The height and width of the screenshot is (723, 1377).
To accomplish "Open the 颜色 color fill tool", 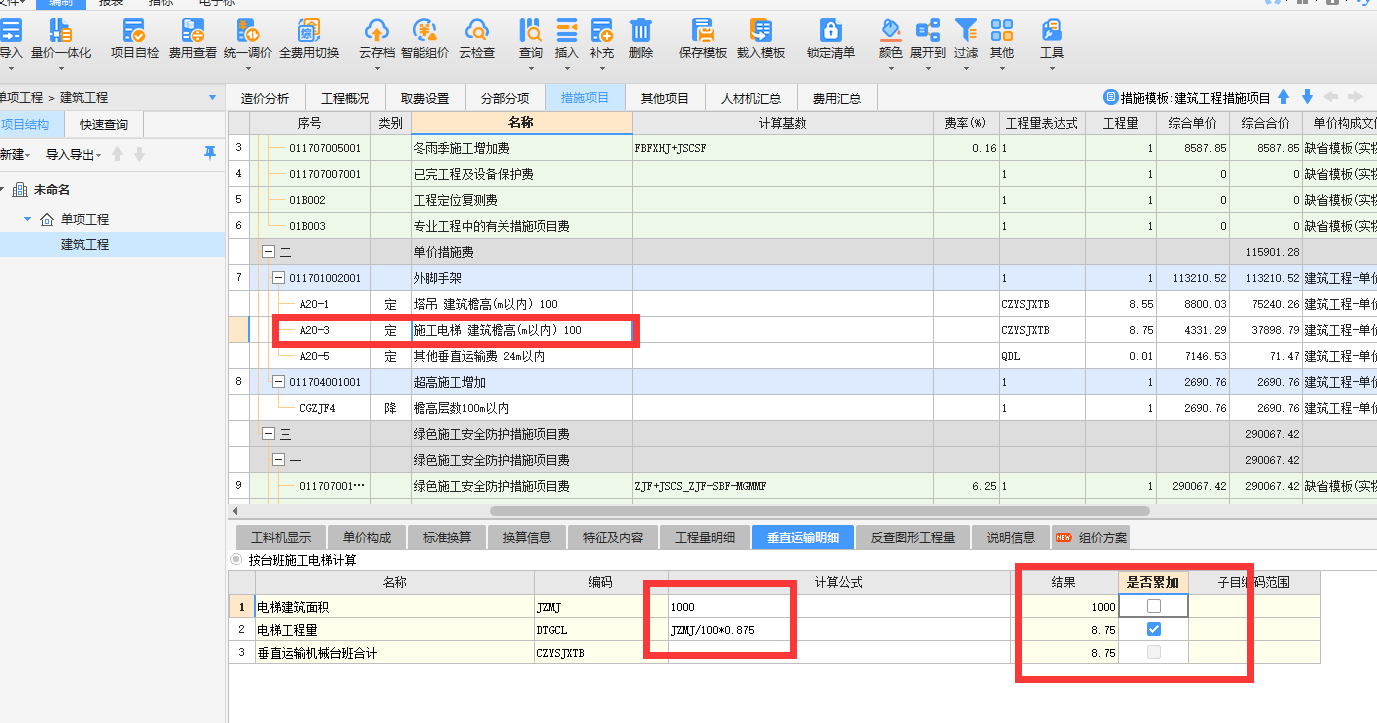I will pos(890,38).
